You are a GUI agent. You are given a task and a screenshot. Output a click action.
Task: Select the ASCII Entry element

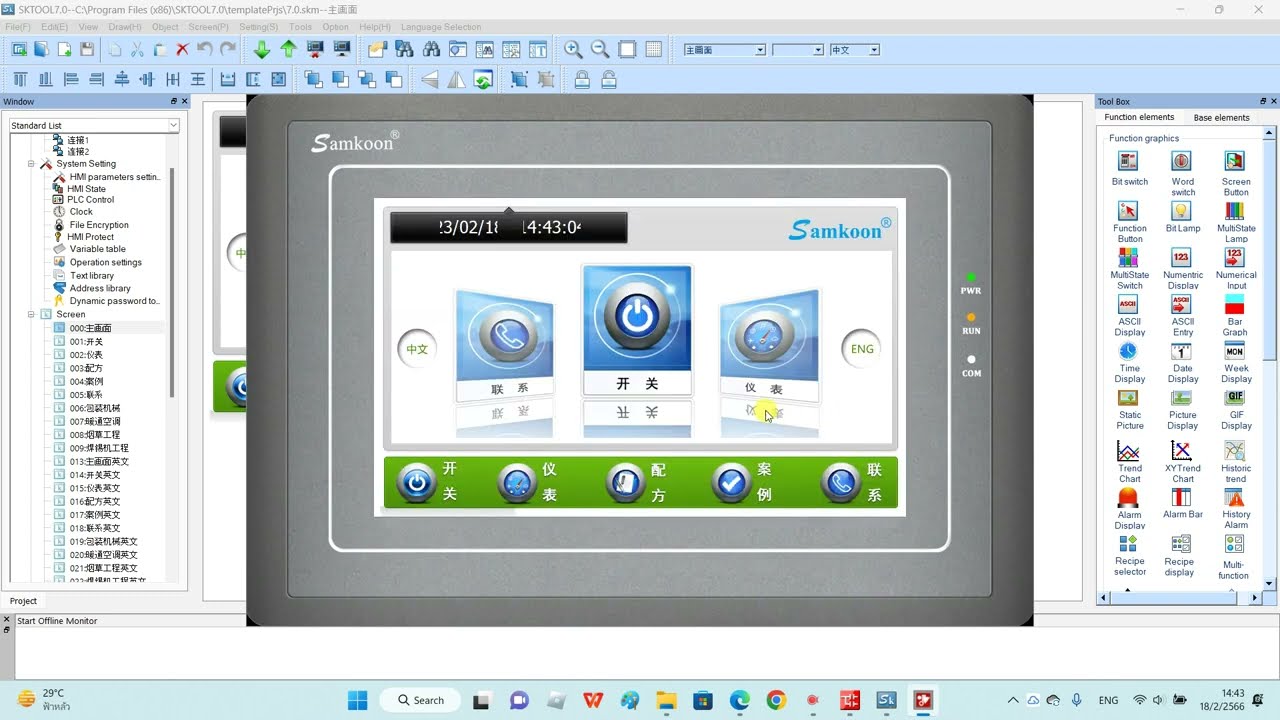click(1182, 315)
